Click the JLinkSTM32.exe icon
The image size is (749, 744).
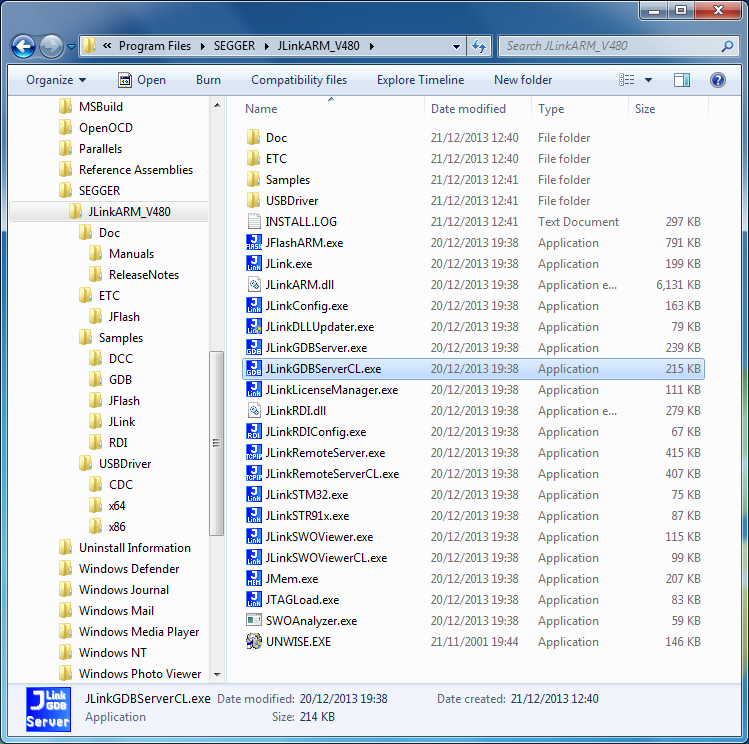254,495
